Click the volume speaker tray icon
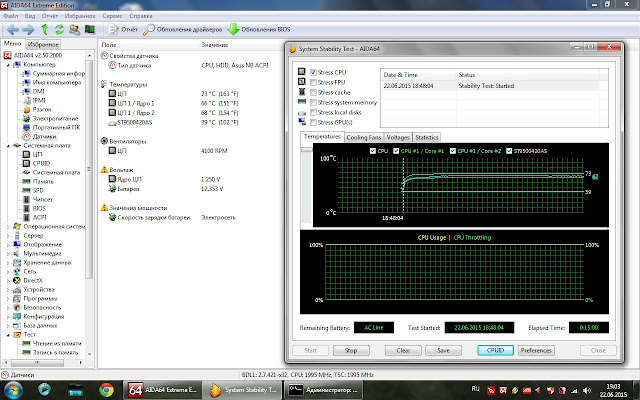The width and height of the screenshot is (640, 400). pyautogui.click(x=587, y=391)
